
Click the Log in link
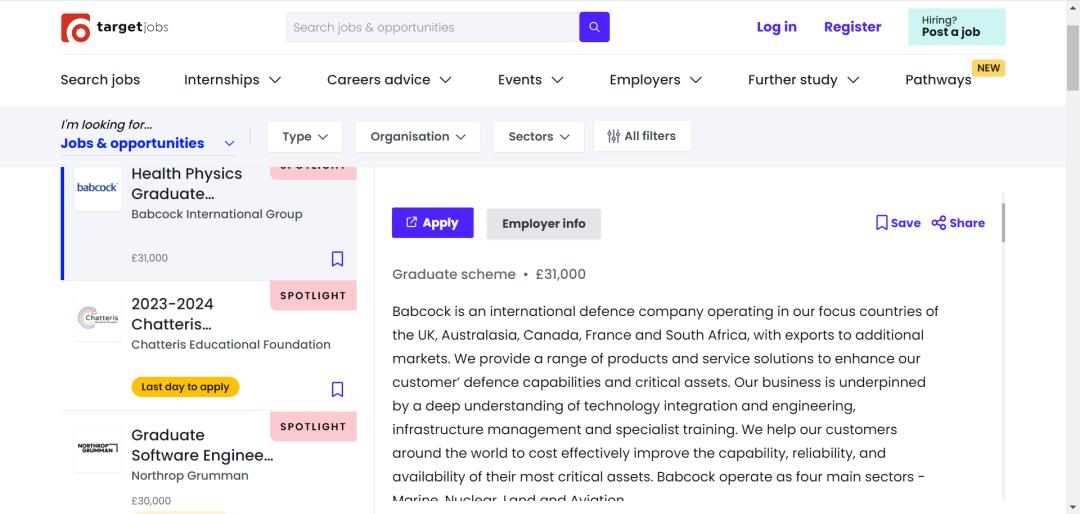coord(776,27)
